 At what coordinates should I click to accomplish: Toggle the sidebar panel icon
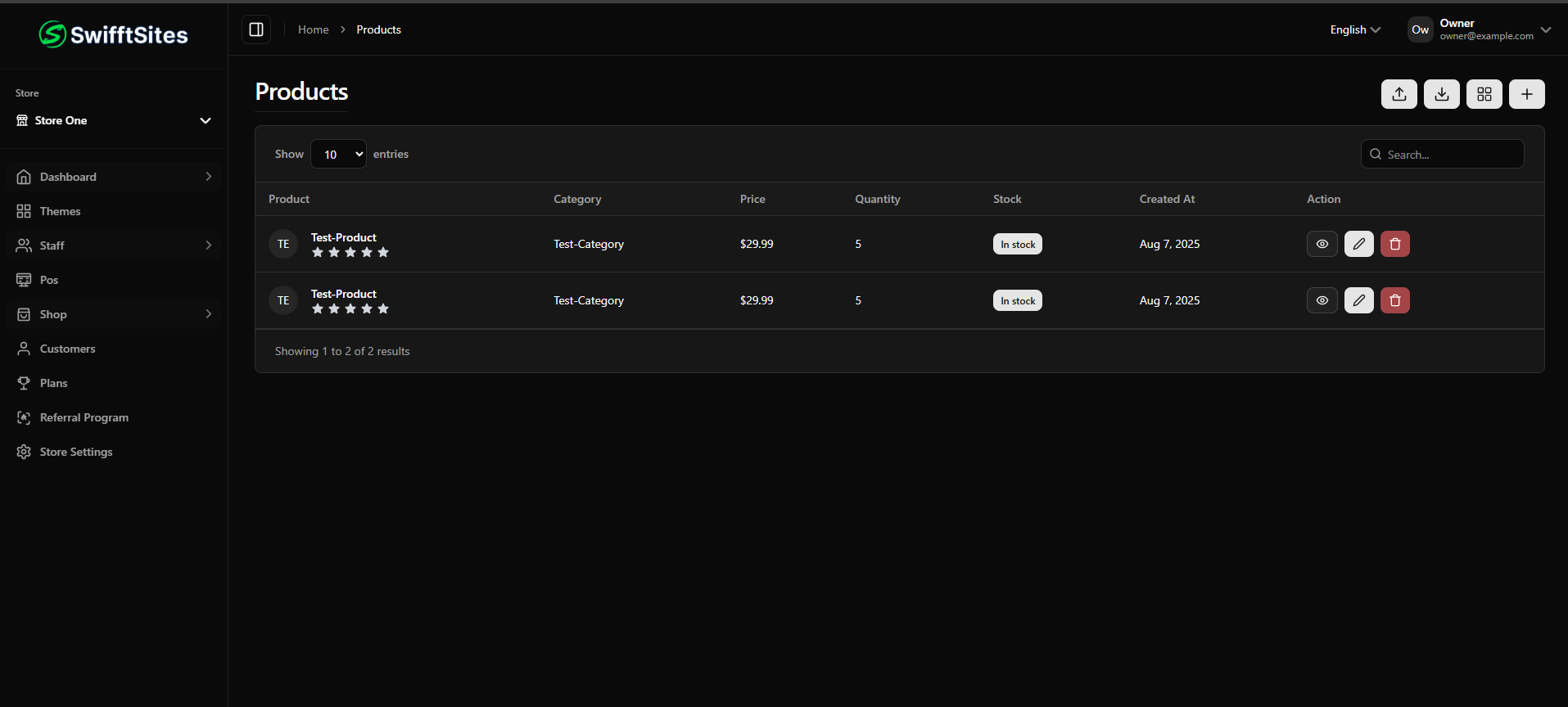tap(256, 29)
